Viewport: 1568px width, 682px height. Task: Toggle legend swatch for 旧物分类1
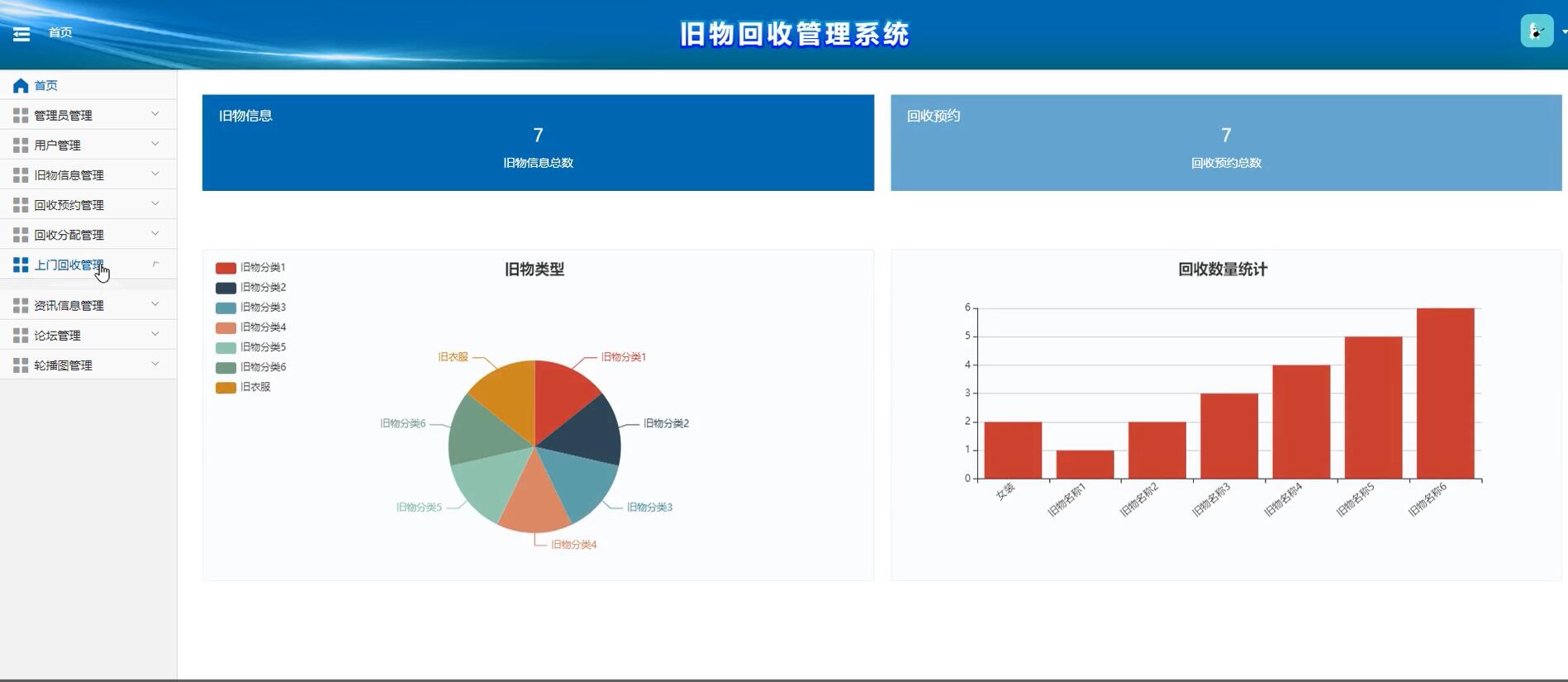[x=226, y=268]
